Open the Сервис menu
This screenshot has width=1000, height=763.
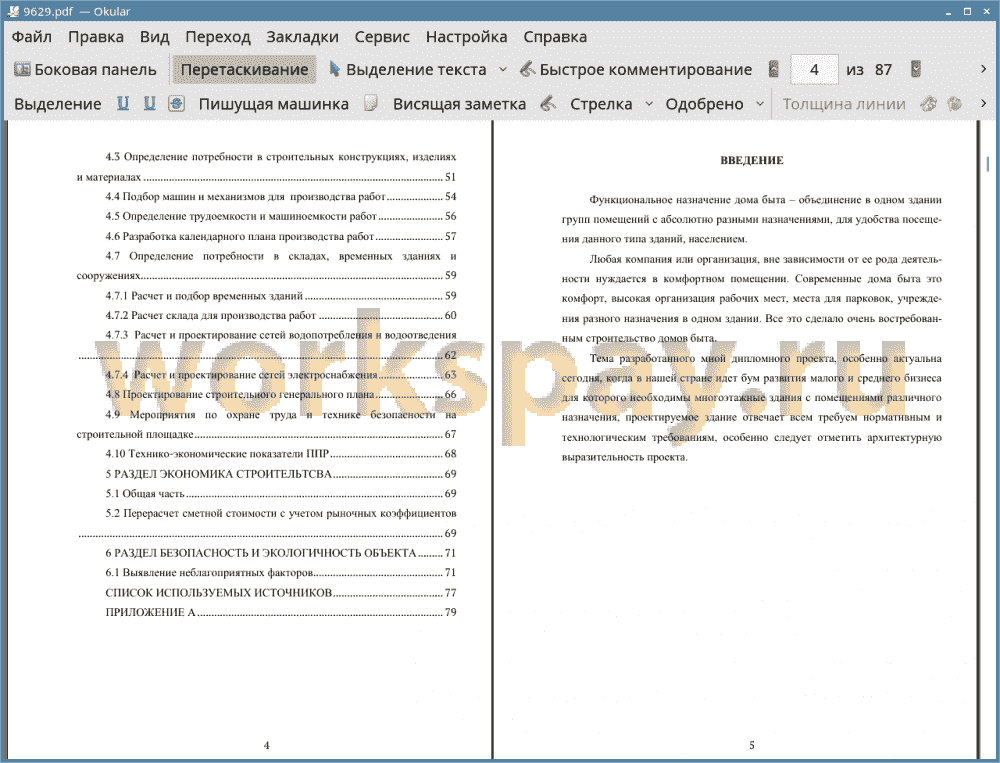coord(382,37)
